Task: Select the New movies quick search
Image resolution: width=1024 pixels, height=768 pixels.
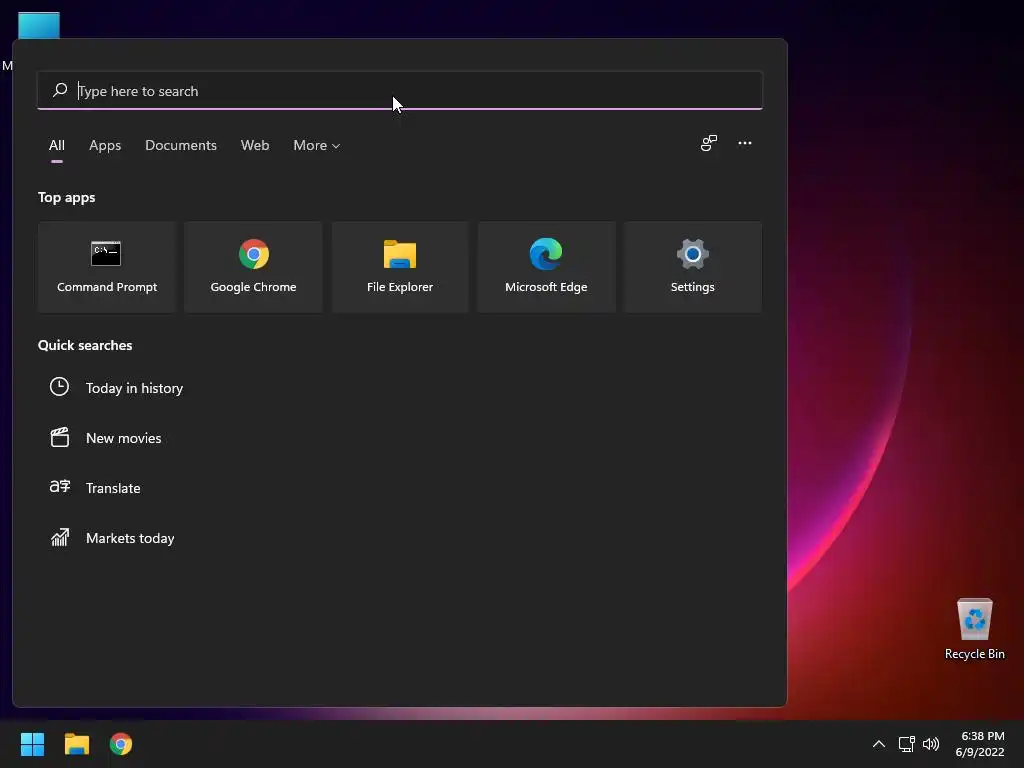Action: pyautogui.click(x=123, y=438)
